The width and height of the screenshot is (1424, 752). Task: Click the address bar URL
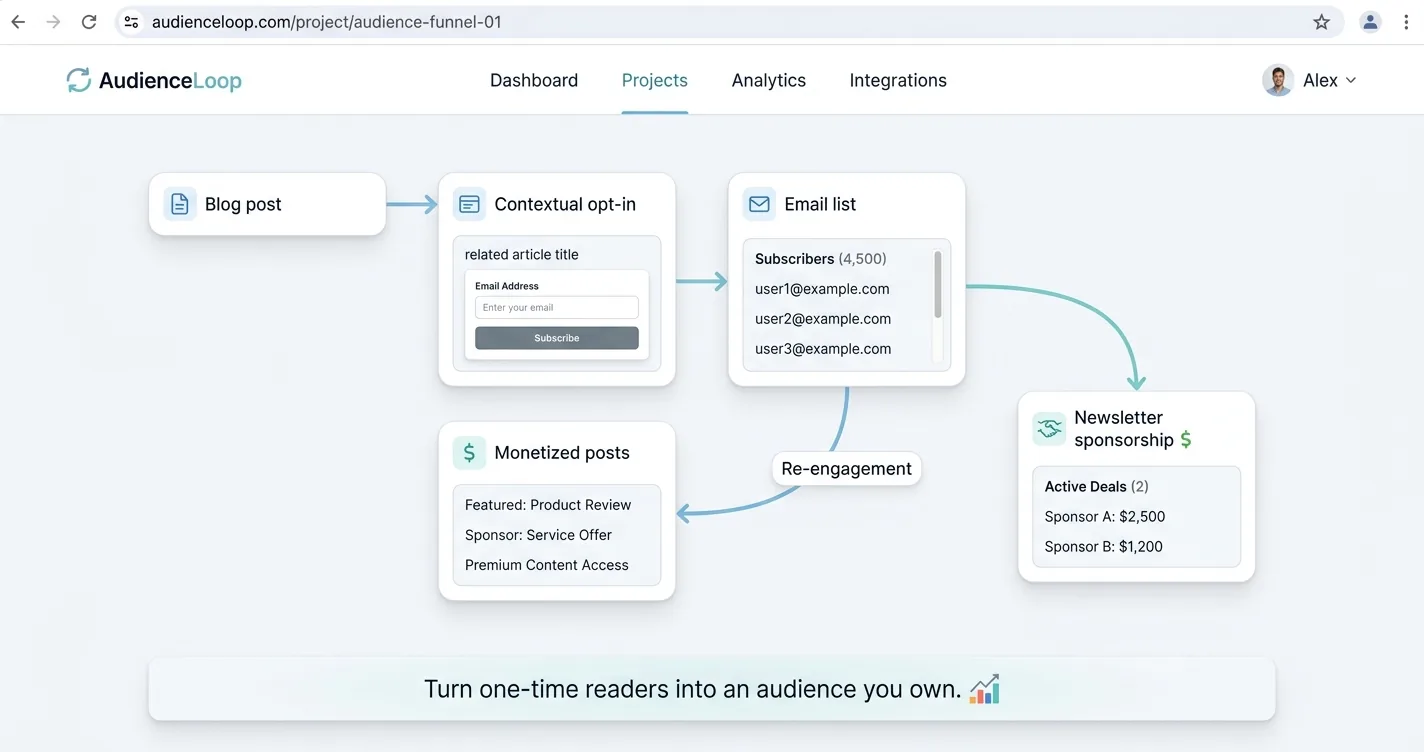pos(326,22)
